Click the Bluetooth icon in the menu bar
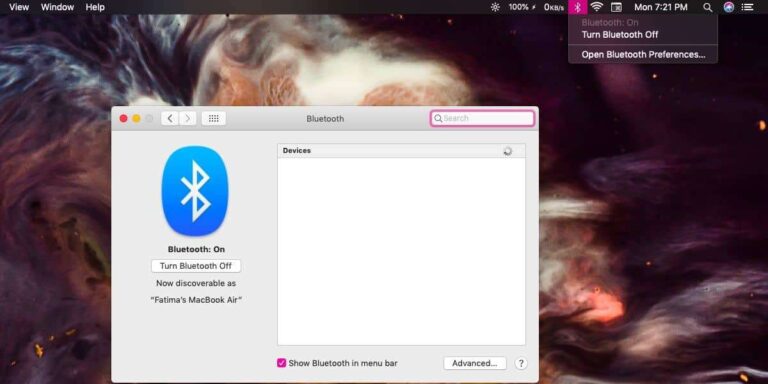Image resolution: width=768 pixels, height=384 pixels. 577,7
